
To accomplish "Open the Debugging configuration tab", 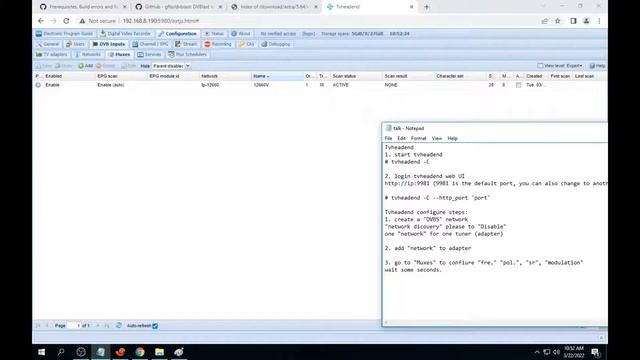I will coord(276,44).
